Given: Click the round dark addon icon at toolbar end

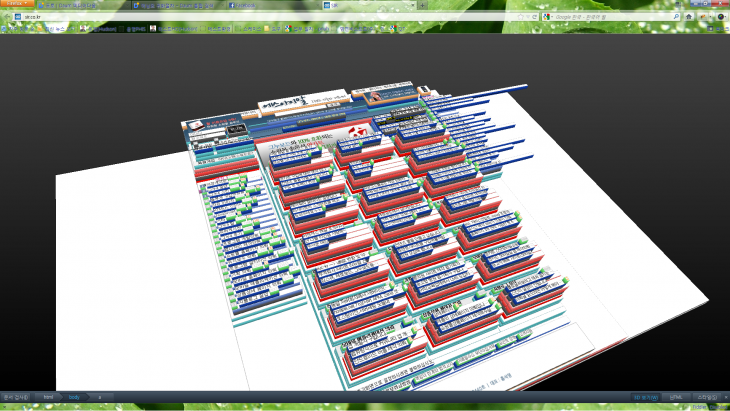Looking at the screenshot, I should 721,17.
